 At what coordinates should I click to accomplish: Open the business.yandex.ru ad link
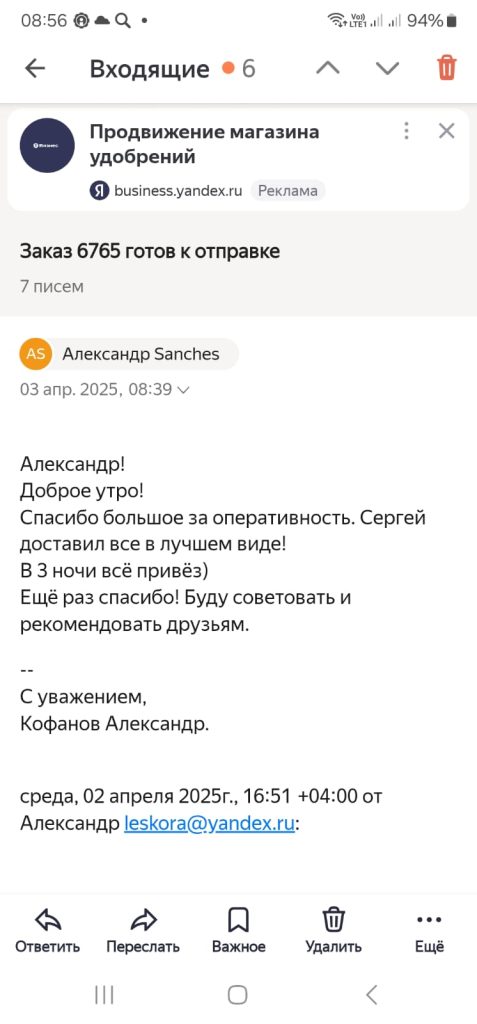[178, 191]
